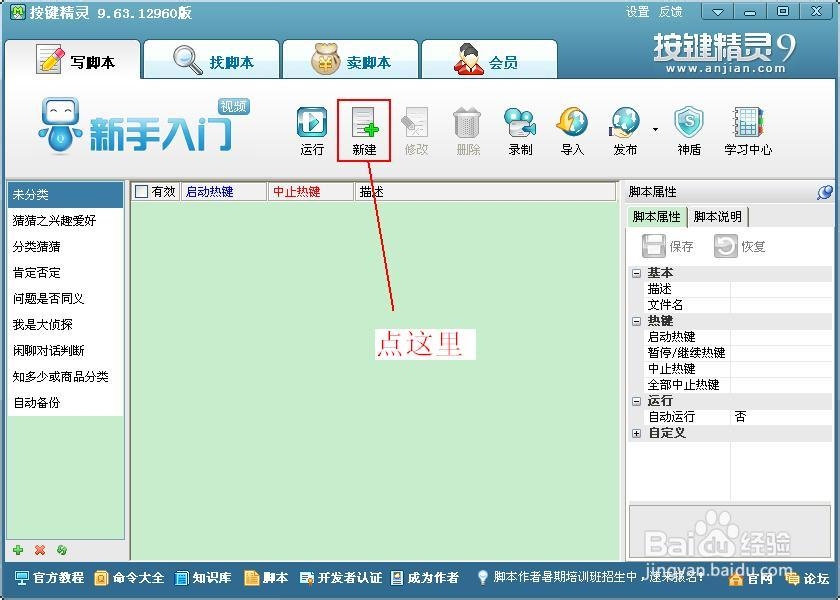
Task: Switch to the 卖脚本 tab
Action: (350, 60)
